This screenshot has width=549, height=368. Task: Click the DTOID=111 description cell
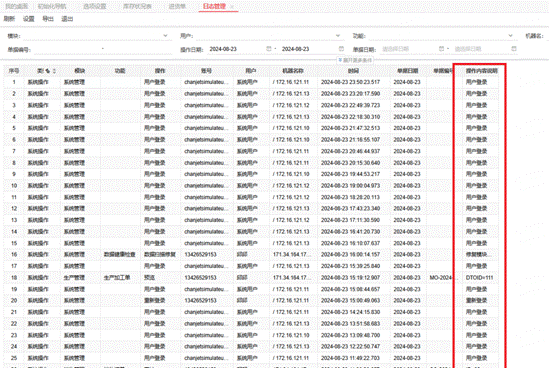tap(479, 278)
